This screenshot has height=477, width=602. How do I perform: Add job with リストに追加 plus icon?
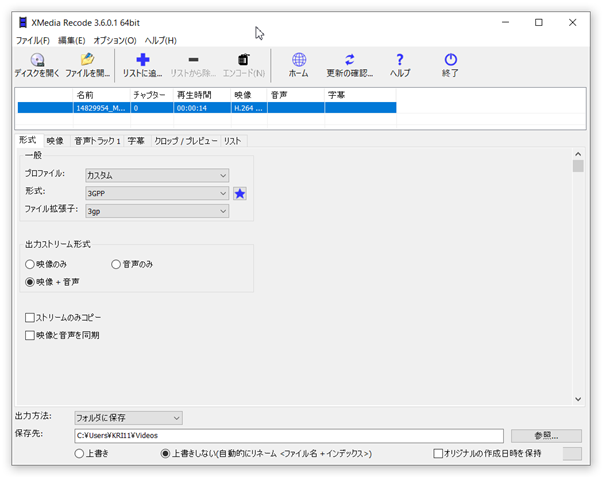coord(142,65)
